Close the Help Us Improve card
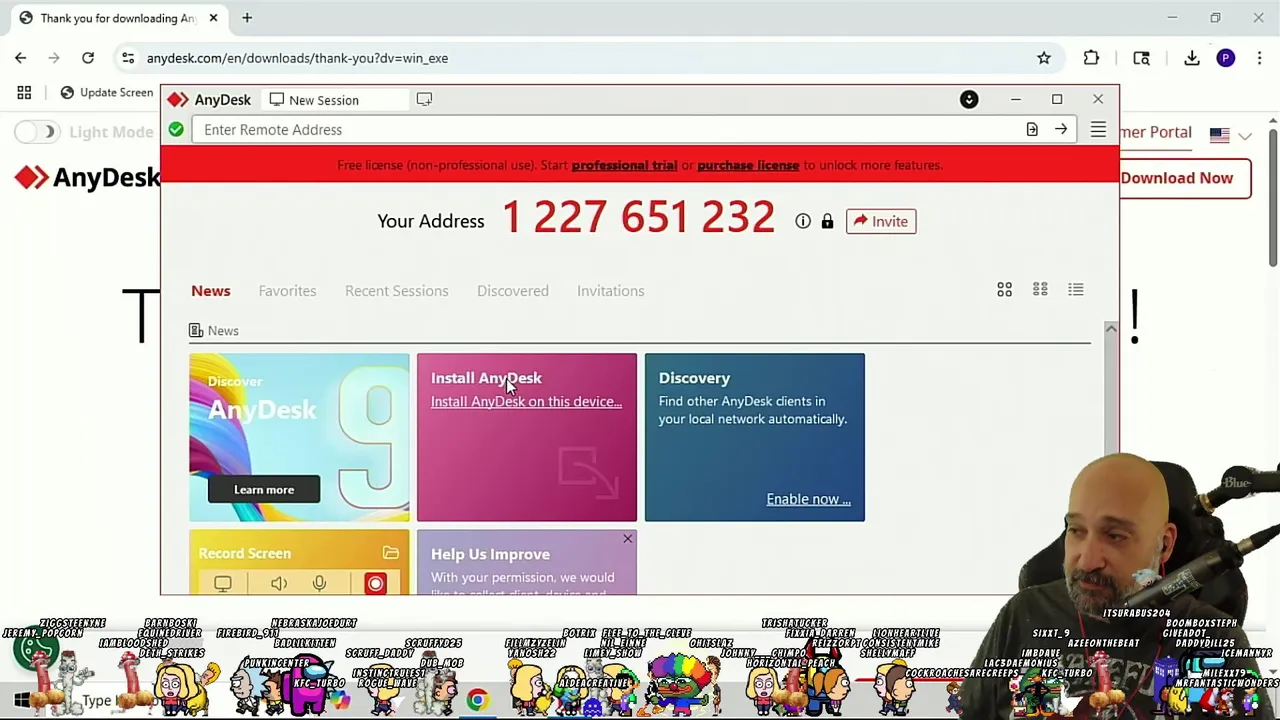This screenshot has height=720, width=1280. 627,540
